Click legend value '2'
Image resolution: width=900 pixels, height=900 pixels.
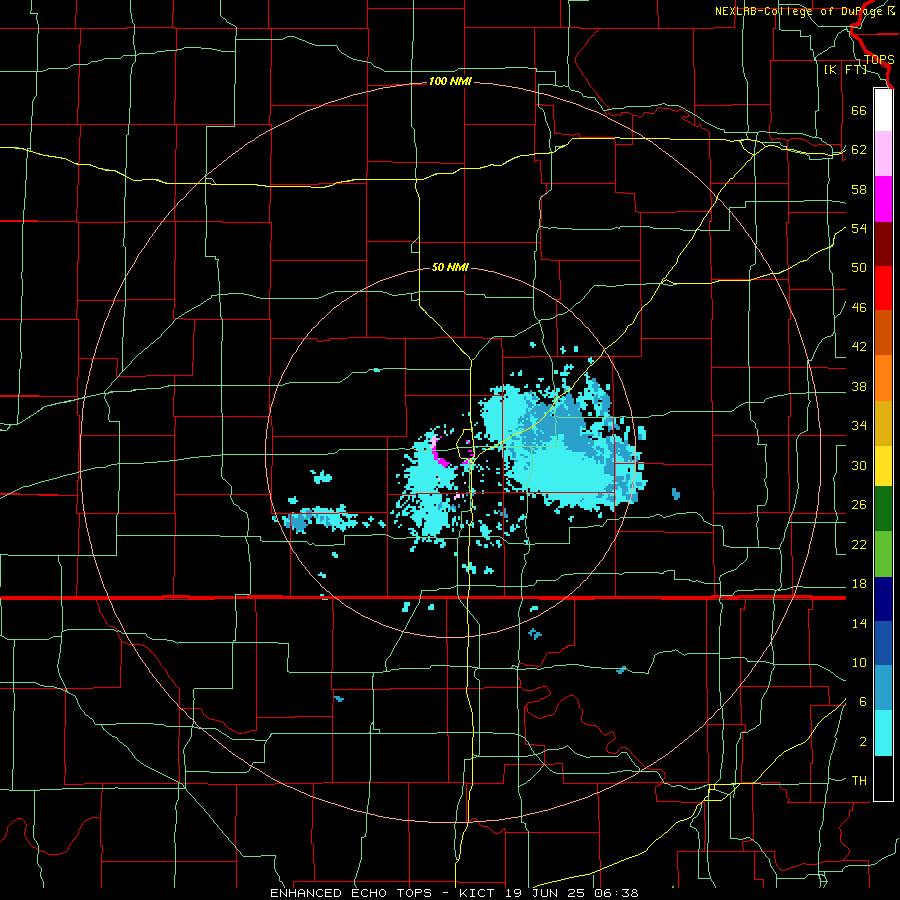863,742
